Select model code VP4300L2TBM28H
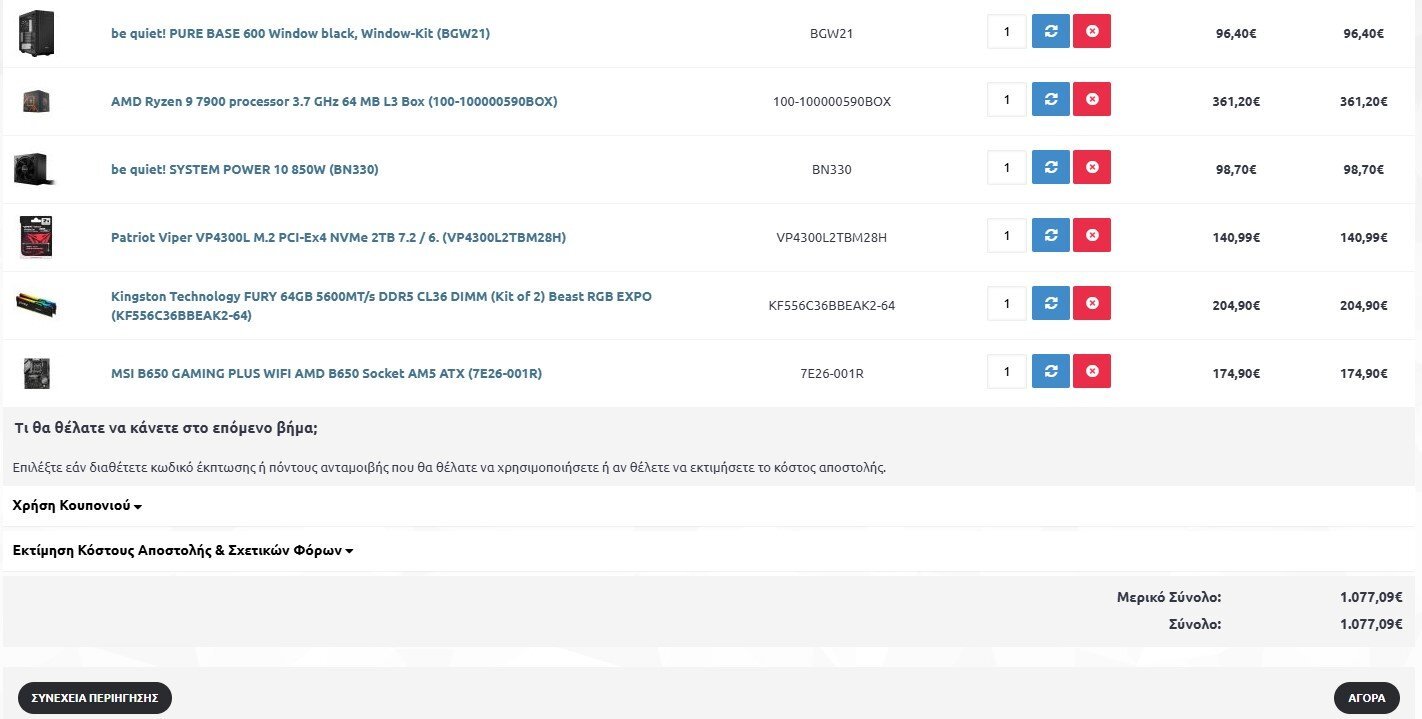1422x719 pixels. click(832, 237)
